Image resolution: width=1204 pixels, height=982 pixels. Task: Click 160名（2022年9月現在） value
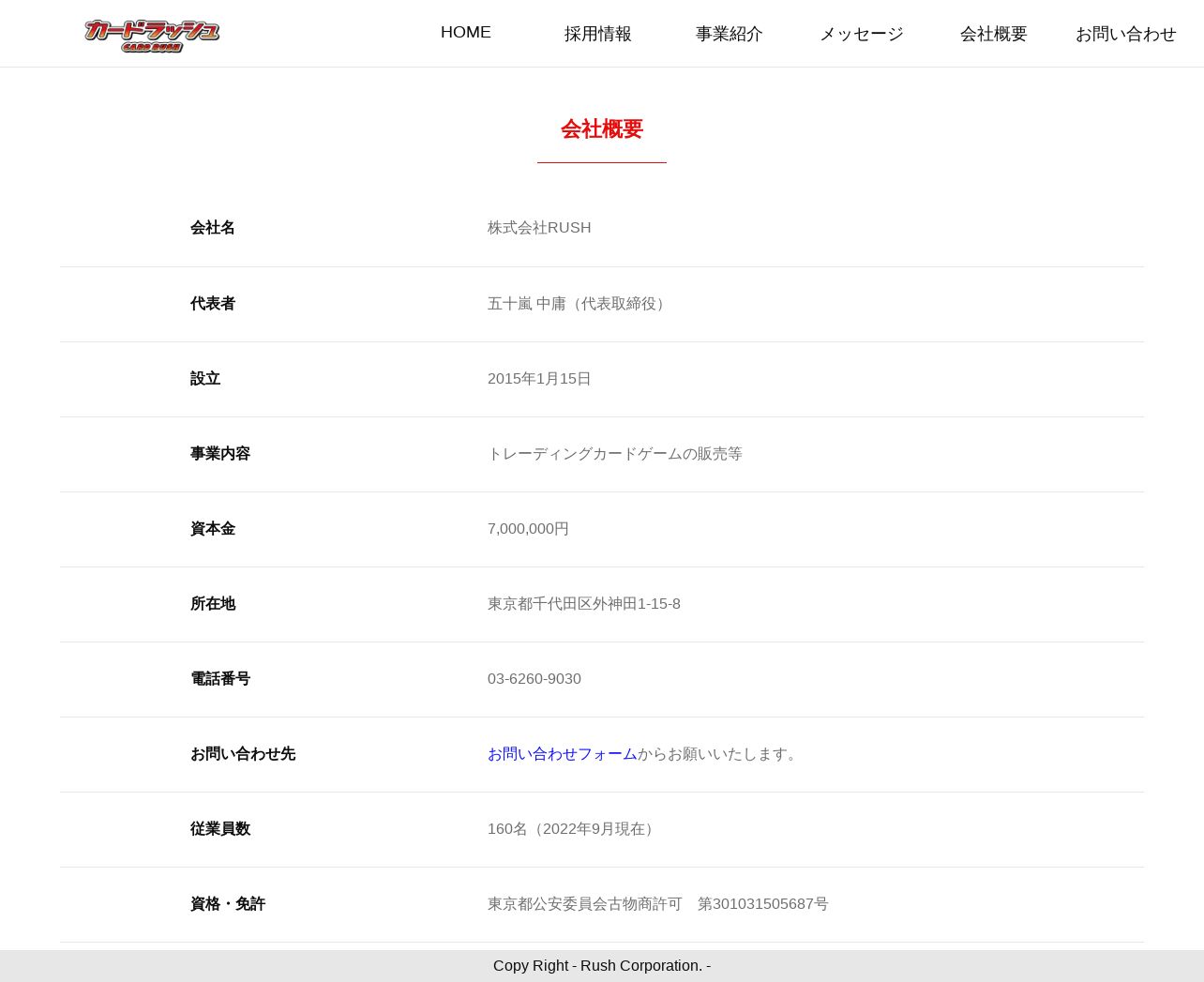pyautogui.click(x=574, y=829)
